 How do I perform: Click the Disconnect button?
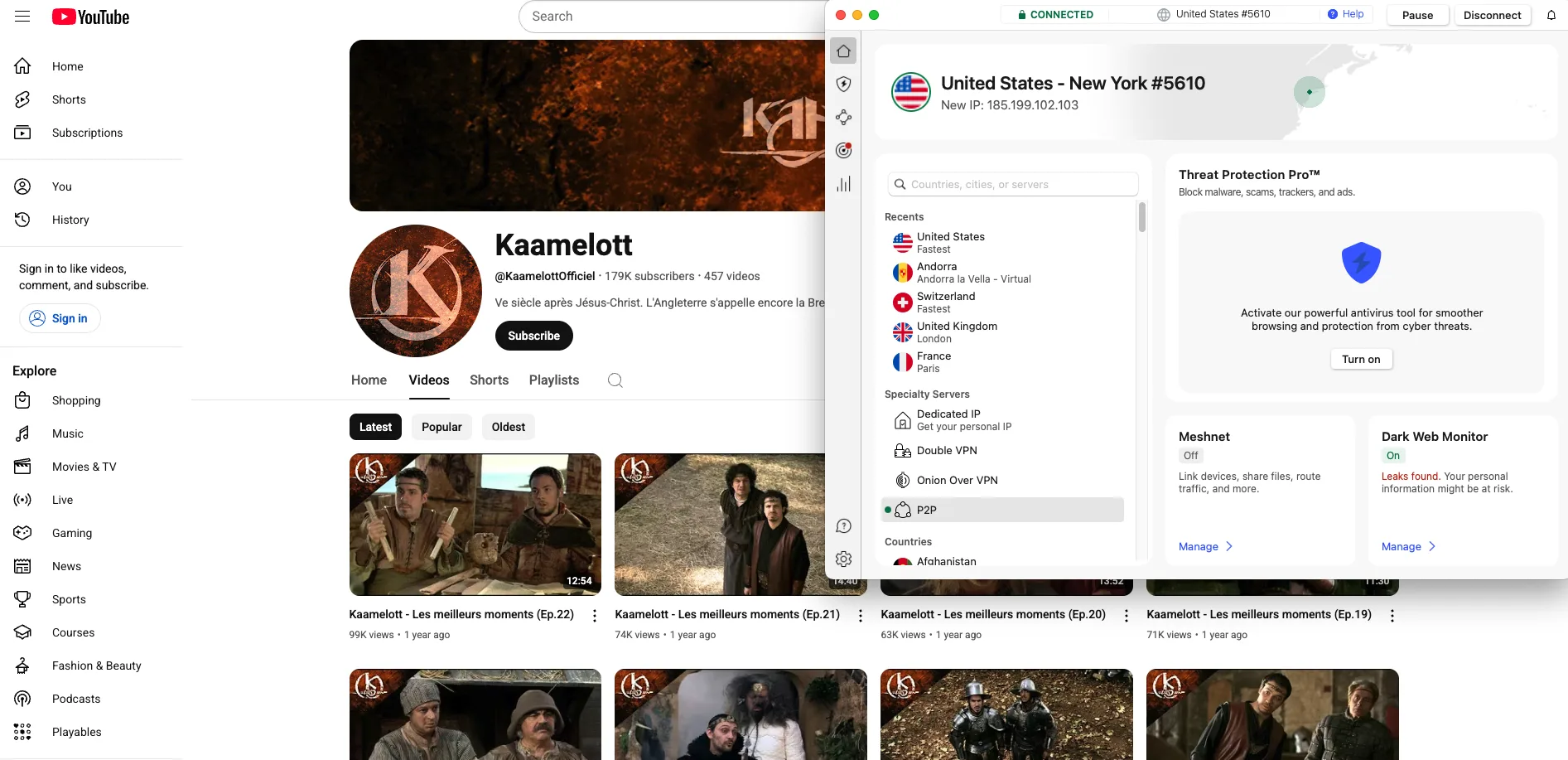(1492, 15)
